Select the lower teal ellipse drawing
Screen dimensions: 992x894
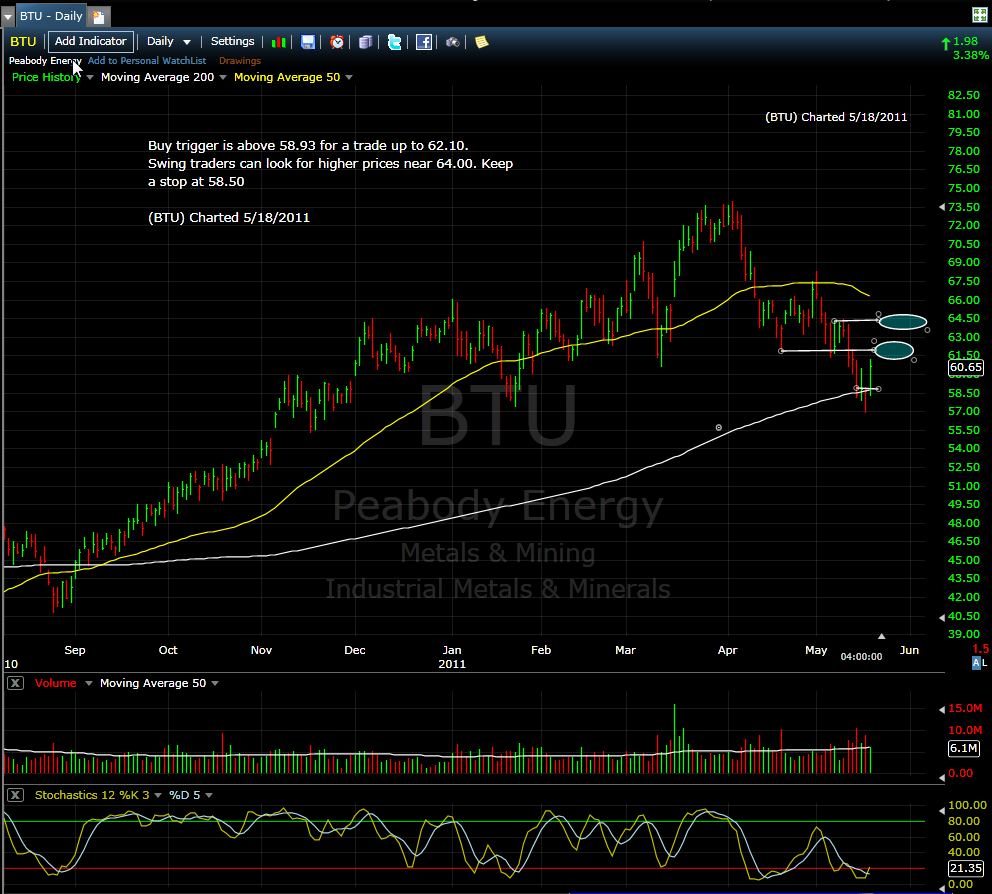894,351
